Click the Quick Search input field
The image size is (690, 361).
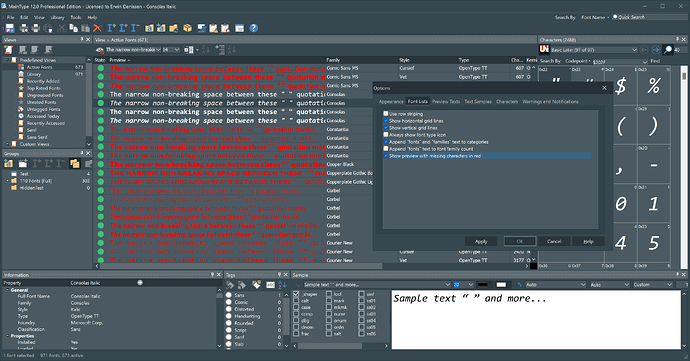tap(651, 17)
